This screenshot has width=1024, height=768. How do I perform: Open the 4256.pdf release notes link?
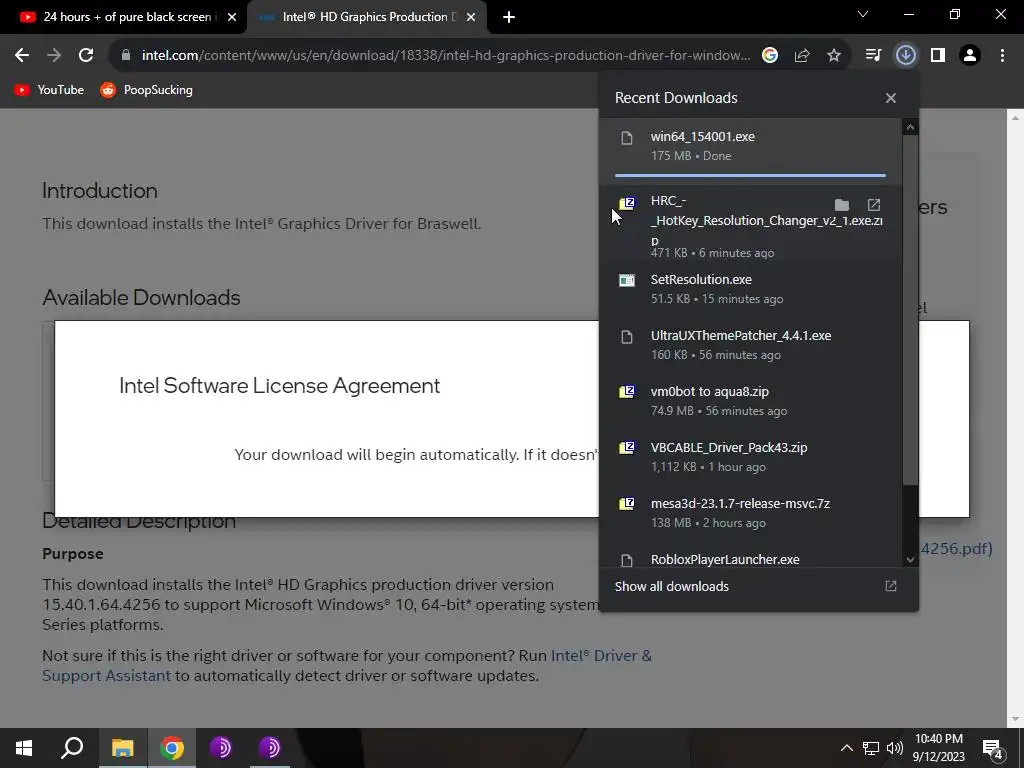956,549
